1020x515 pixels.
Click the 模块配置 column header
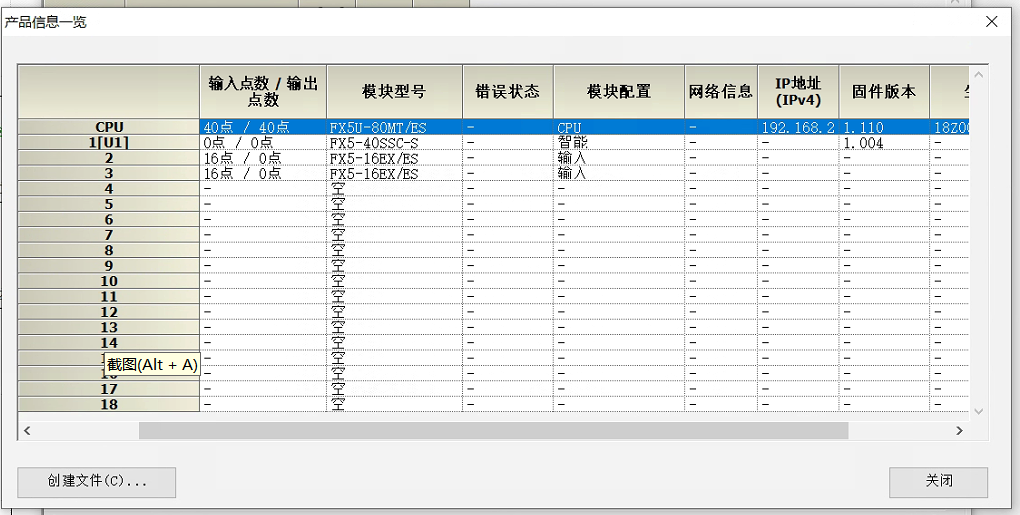618,92
